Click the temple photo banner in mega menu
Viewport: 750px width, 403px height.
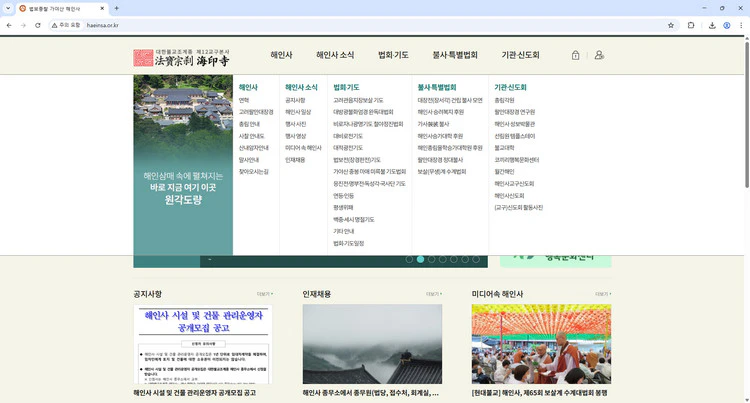tap(183, 164)
